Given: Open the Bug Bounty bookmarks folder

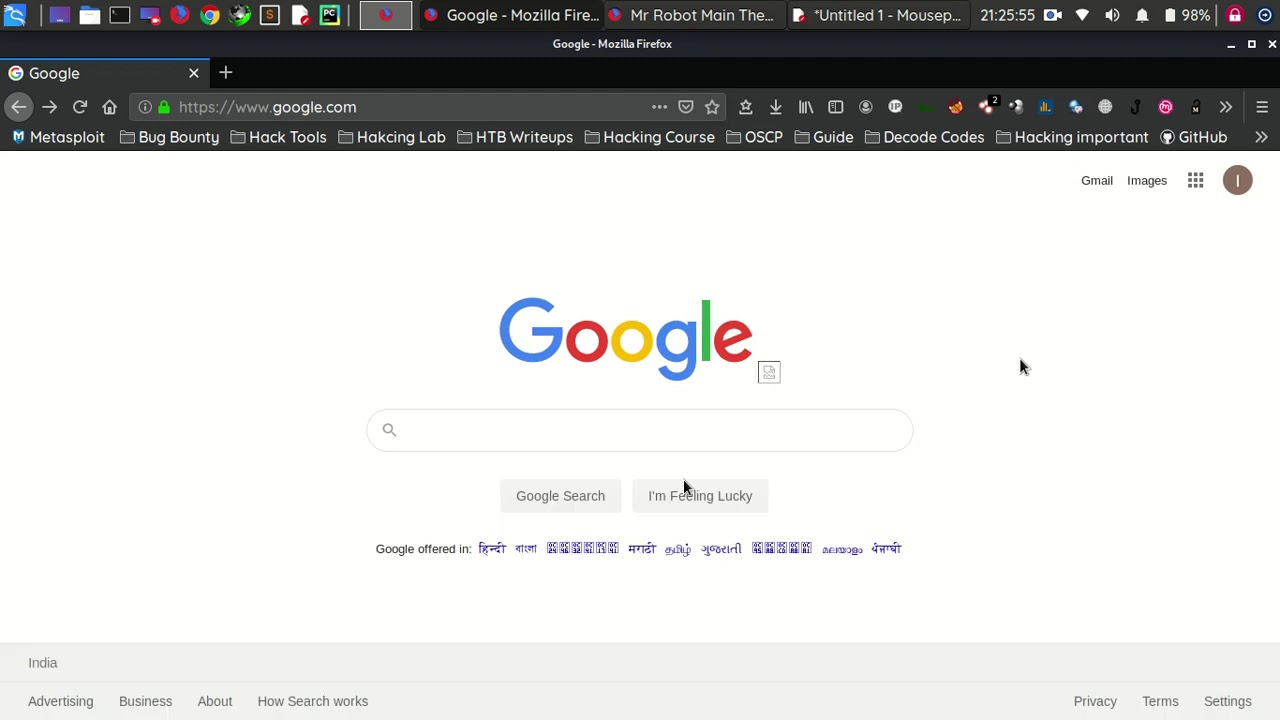Looking at the screenshot, I should click(x=169, y=137).
